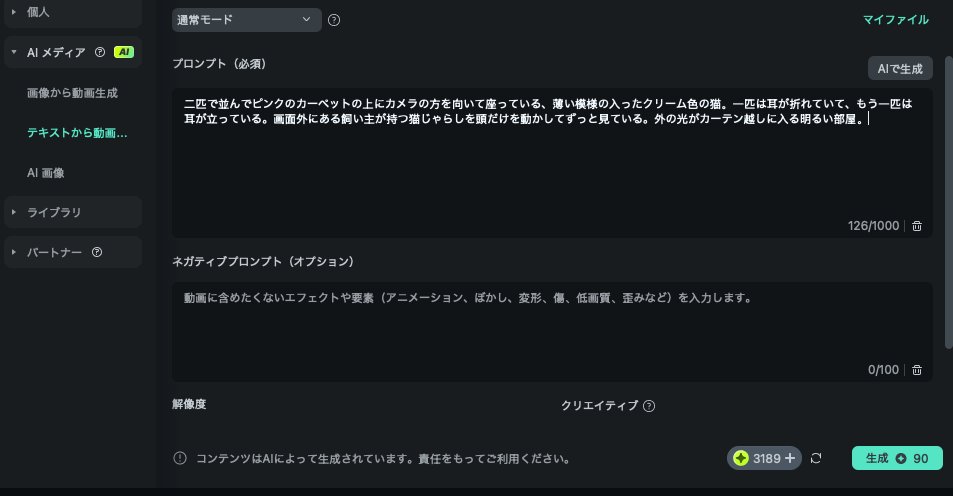Click help icon next to クリエイティブ

click(649, 406)
